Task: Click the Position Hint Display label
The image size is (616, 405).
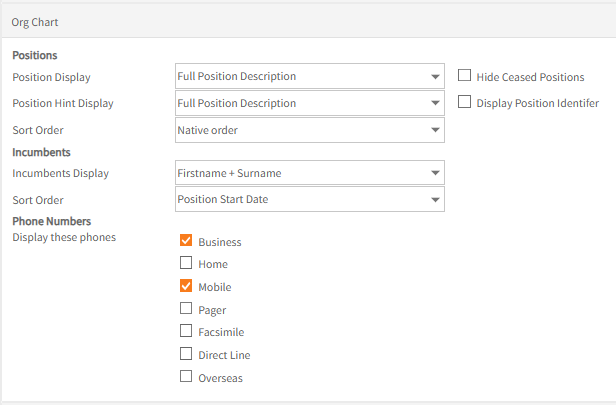Action: [x=62, y=103]
